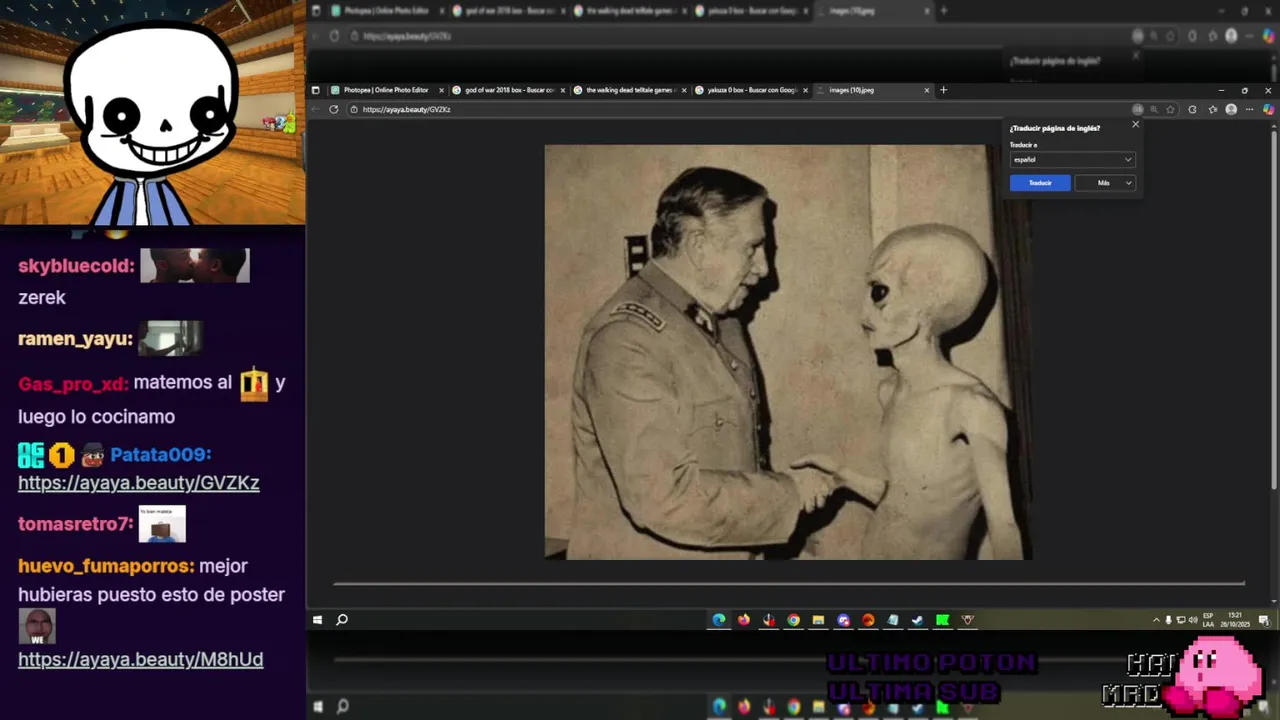Image resolution: width=1280 pixels, height=720 pixels.
Task: Click the zoom magnifier icon in address bar
Action: click(x=1154, y=109)
